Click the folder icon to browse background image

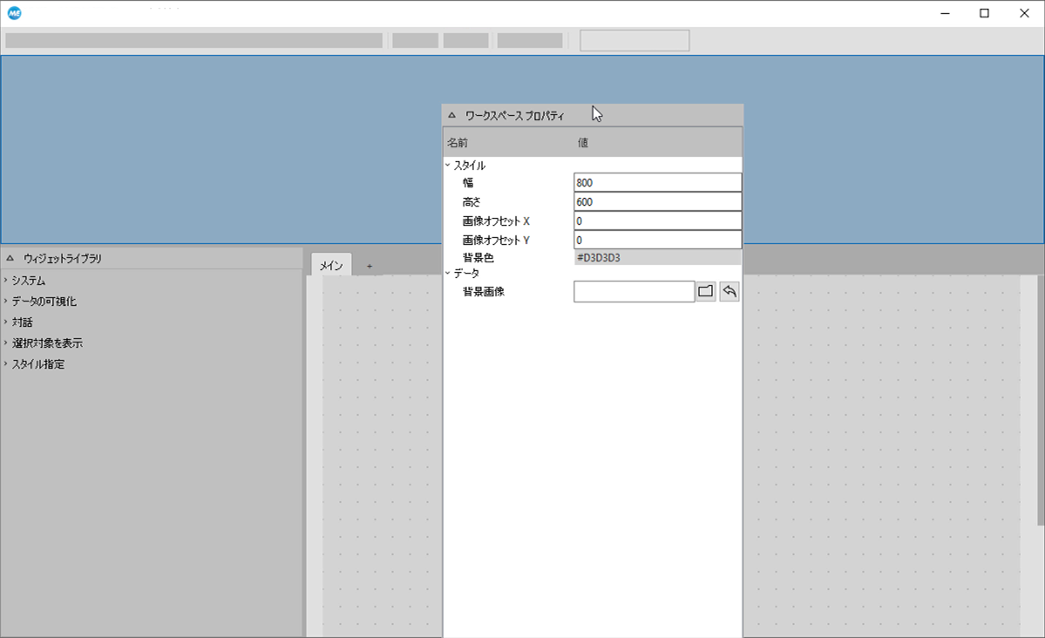click(706, 291)
